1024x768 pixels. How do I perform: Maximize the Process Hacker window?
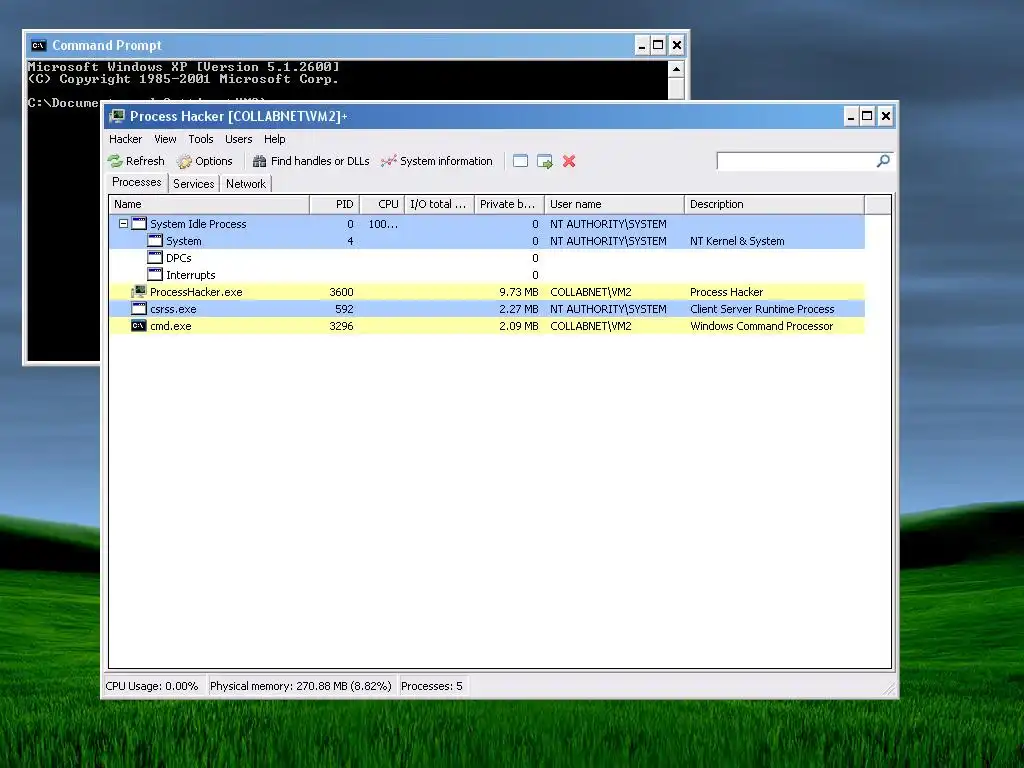pos(867,116)
